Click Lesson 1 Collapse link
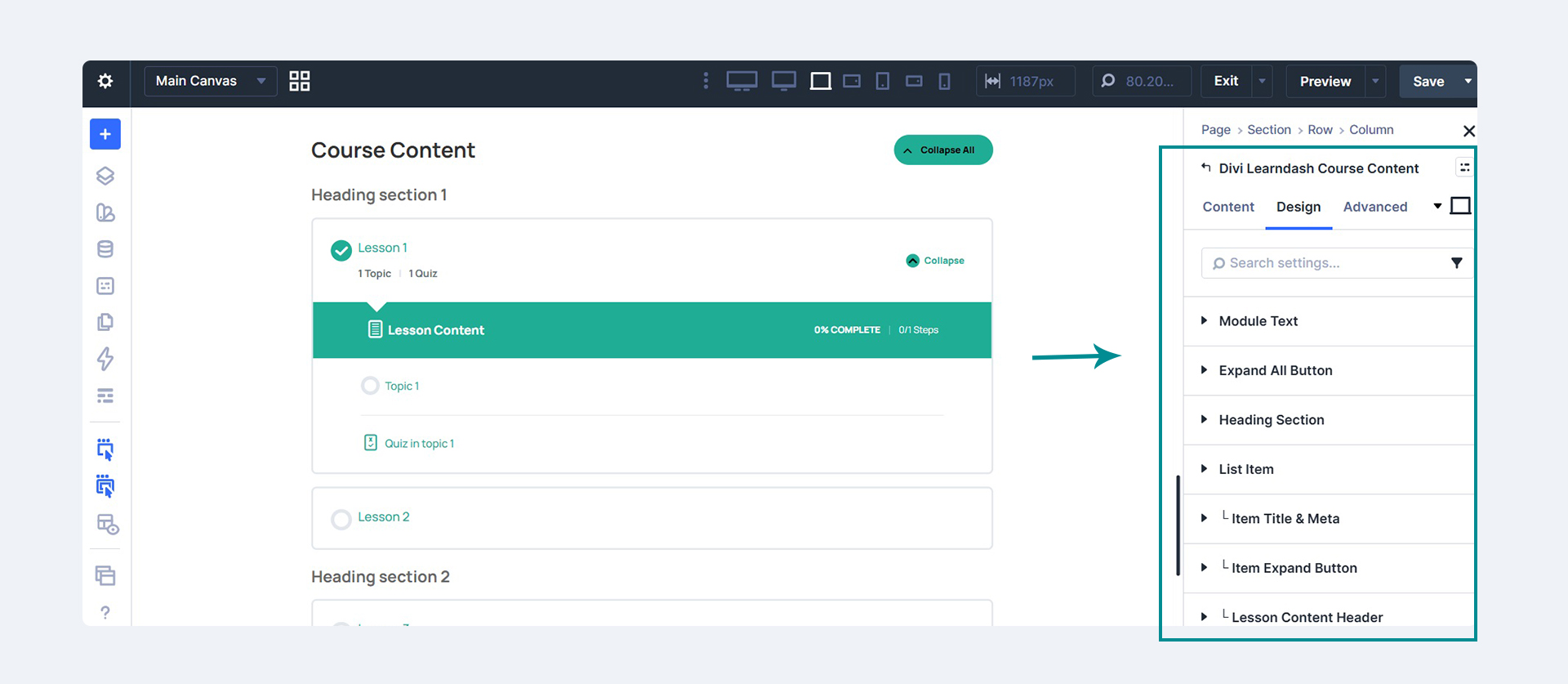 [935, 261]
